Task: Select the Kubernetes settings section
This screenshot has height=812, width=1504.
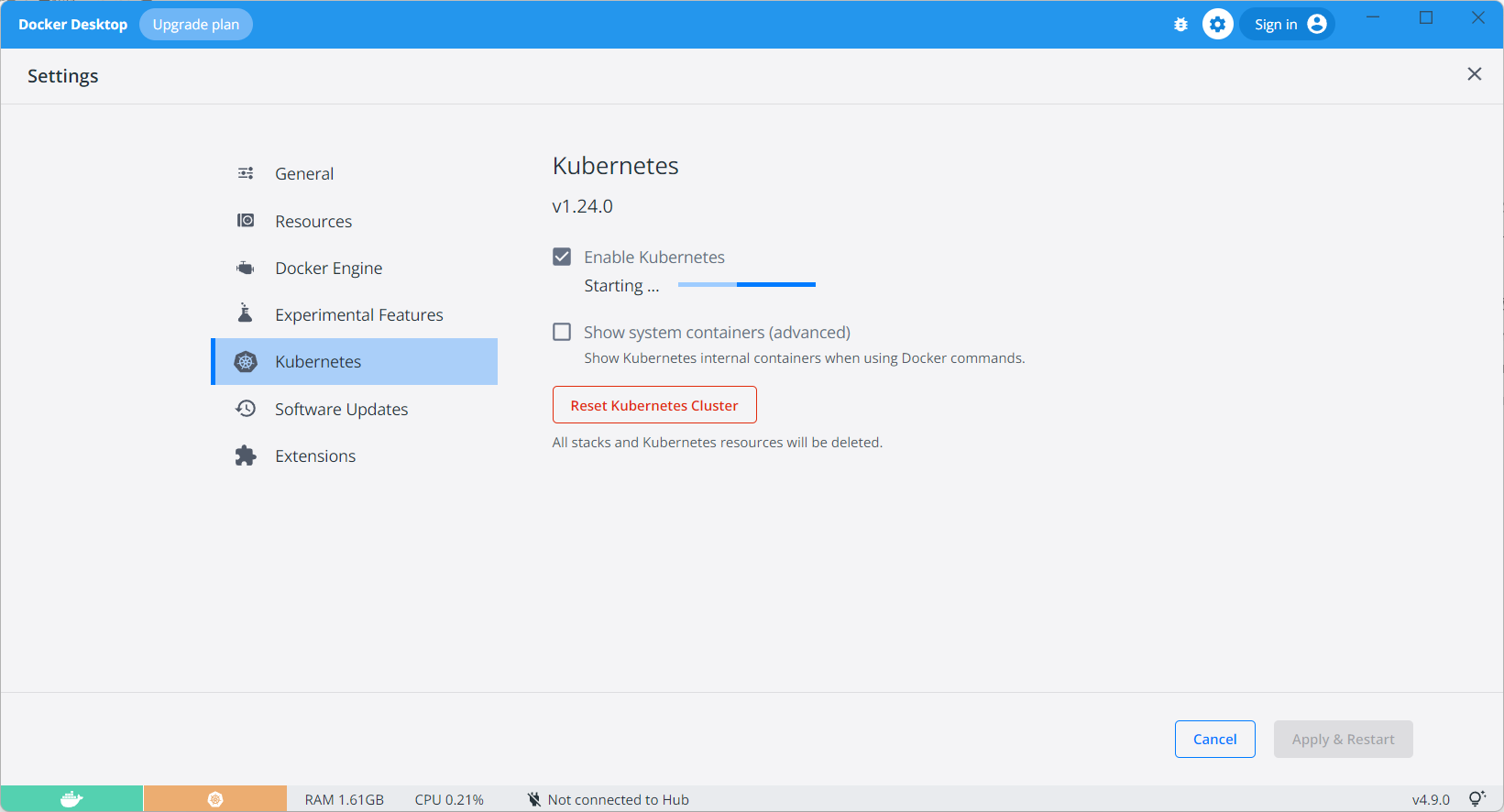Action: pos(355,362)
